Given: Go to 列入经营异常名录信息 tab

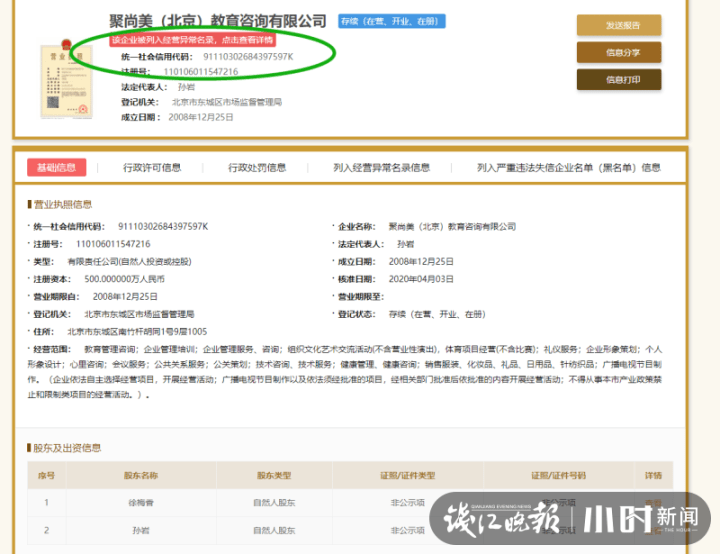Looking at the screenshot, I should click(x=381, y=168).
